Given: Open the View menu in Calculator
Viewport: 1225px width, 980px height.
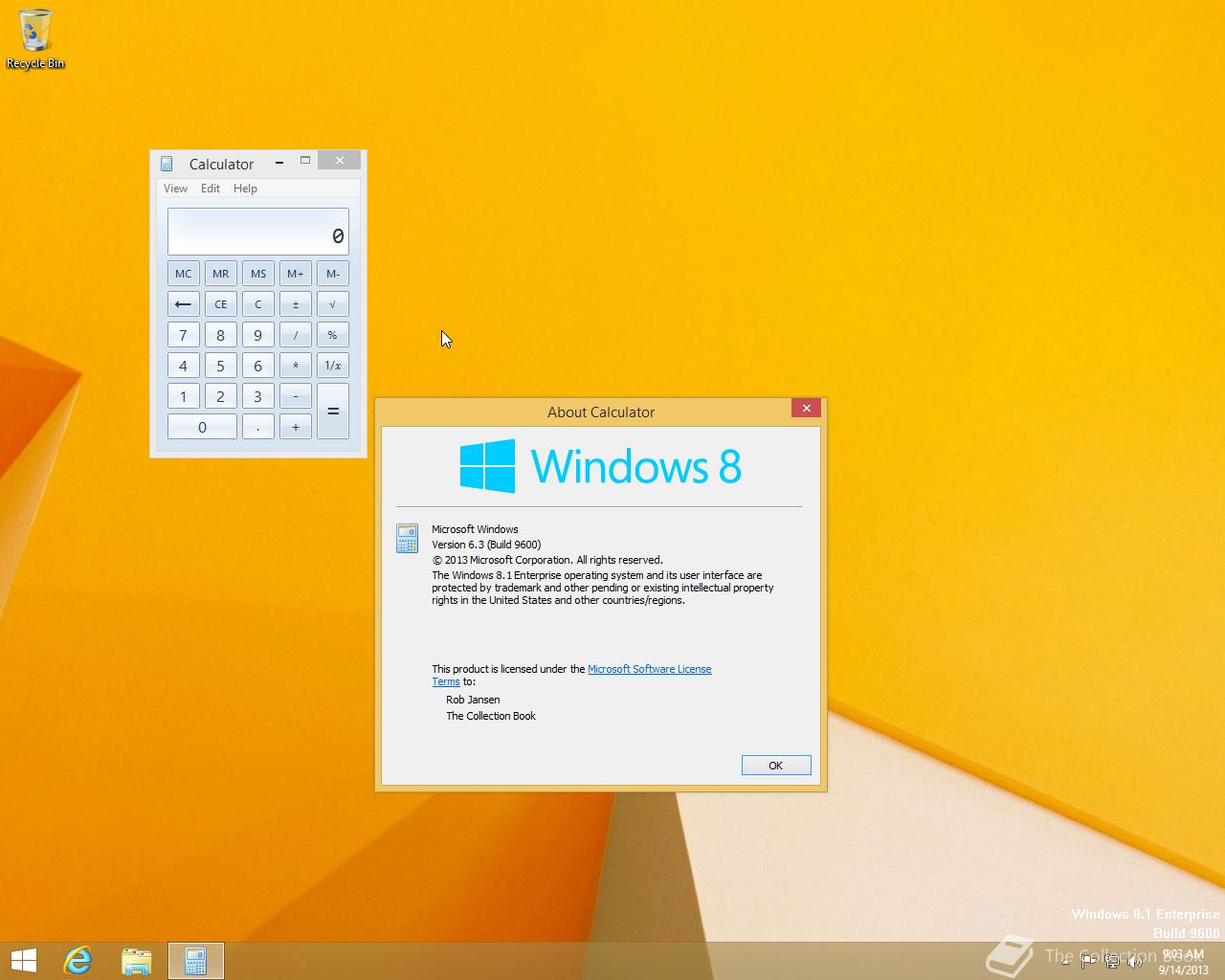Looking at the screenshot, I should (x=175, y=189).
